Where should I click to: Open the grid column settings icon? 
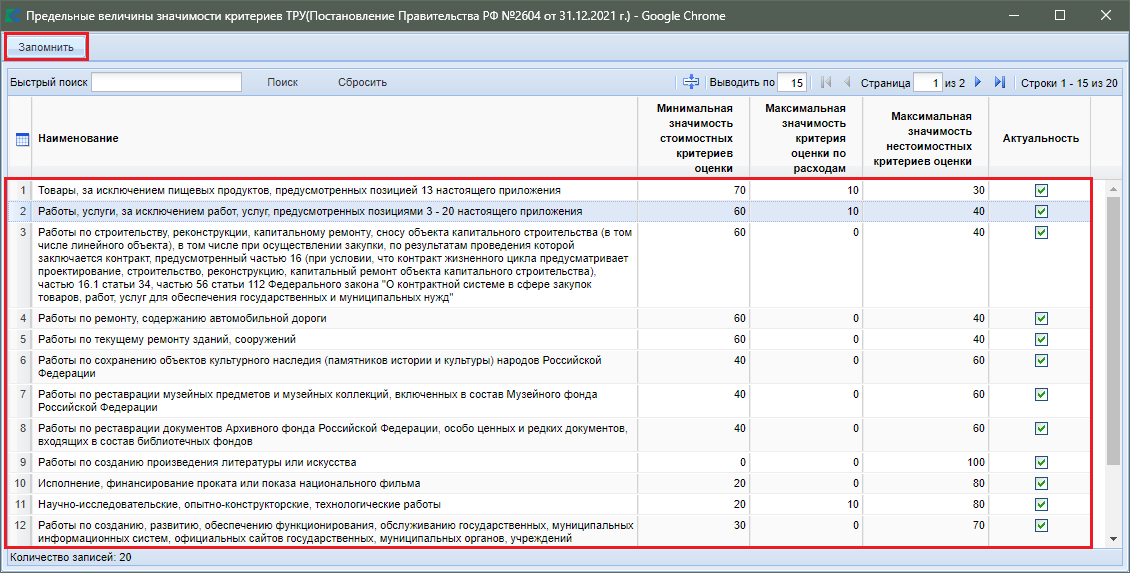pos(21,138)
